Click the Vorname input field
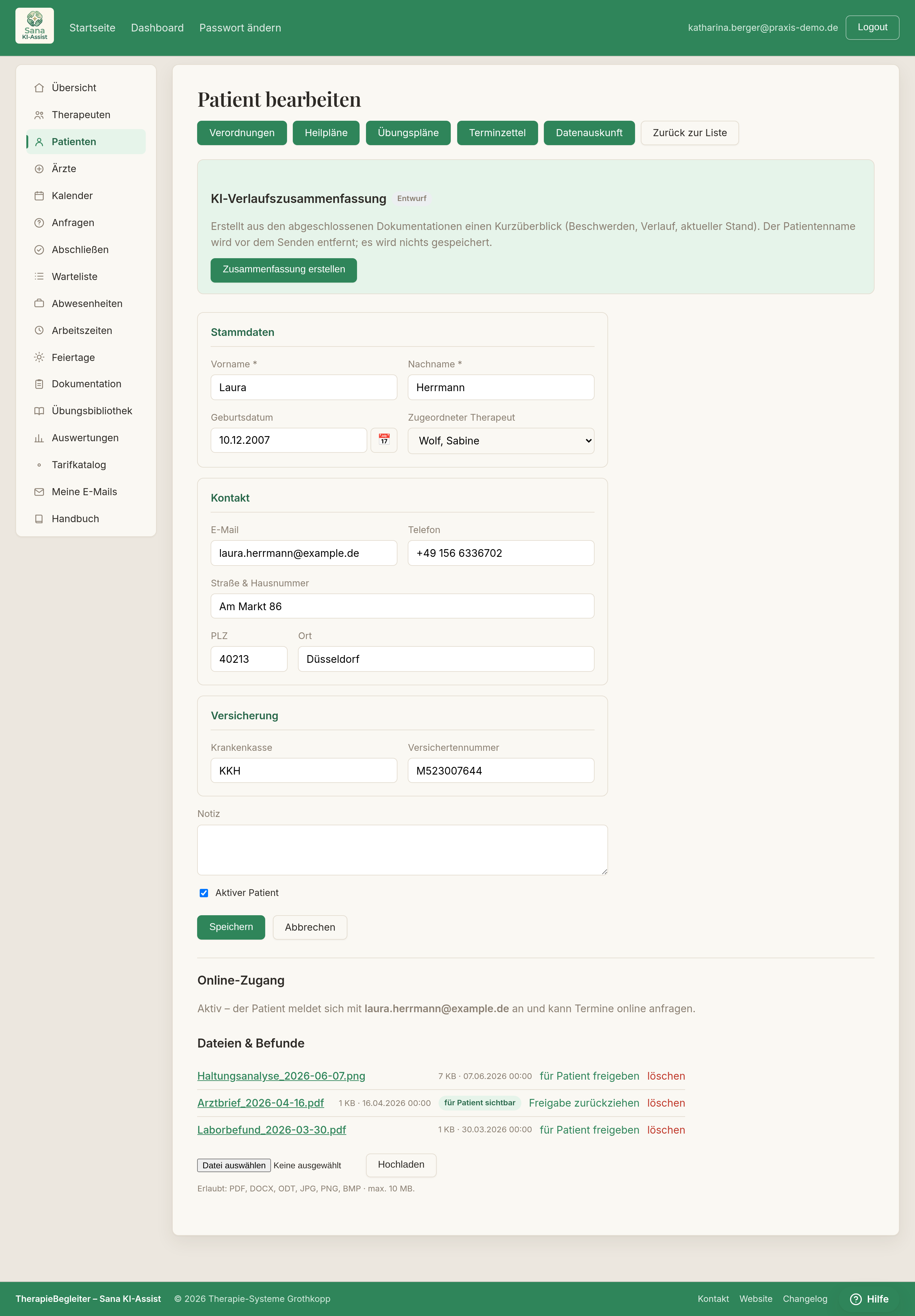 click(304, 388)
